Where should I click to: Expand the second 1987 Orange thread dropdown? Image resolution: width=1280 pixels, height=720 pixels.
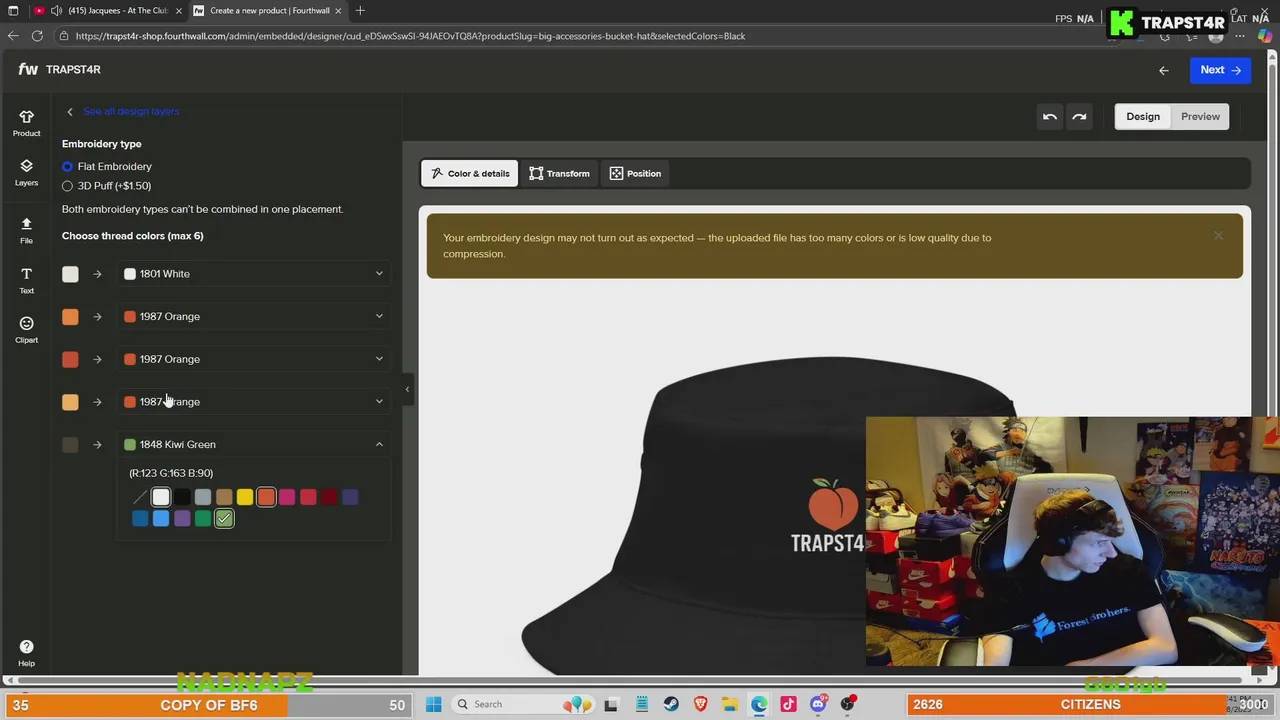[254, 359]
